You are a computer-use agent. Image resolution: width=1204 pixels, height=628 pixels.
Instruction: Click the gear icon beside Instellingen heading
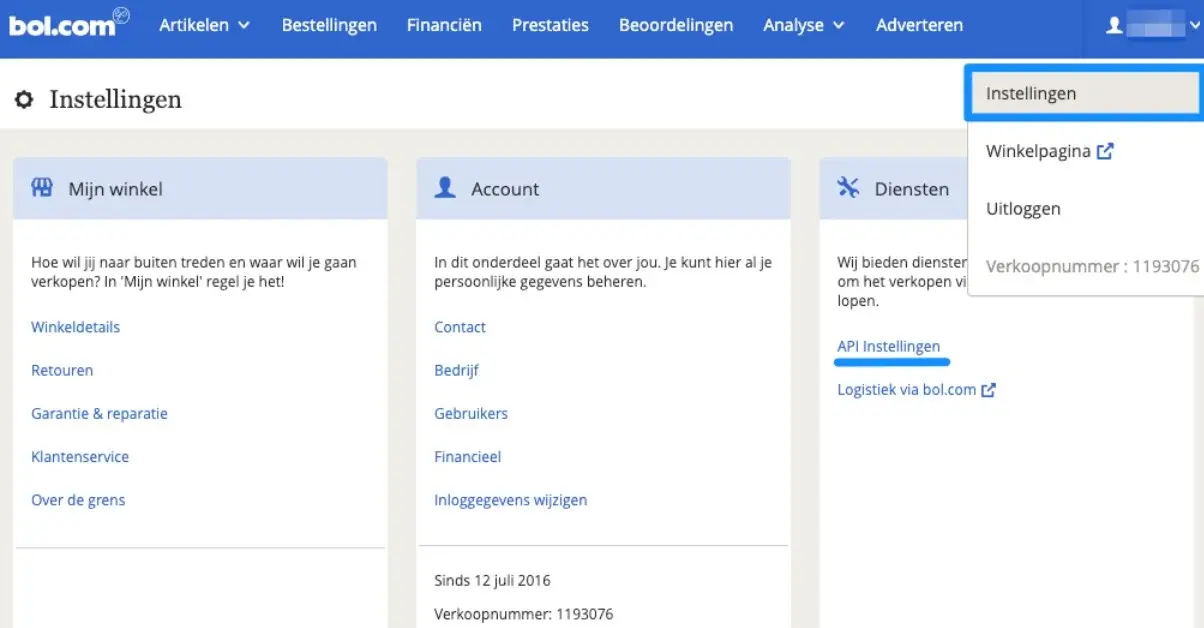tap(24, 100)
